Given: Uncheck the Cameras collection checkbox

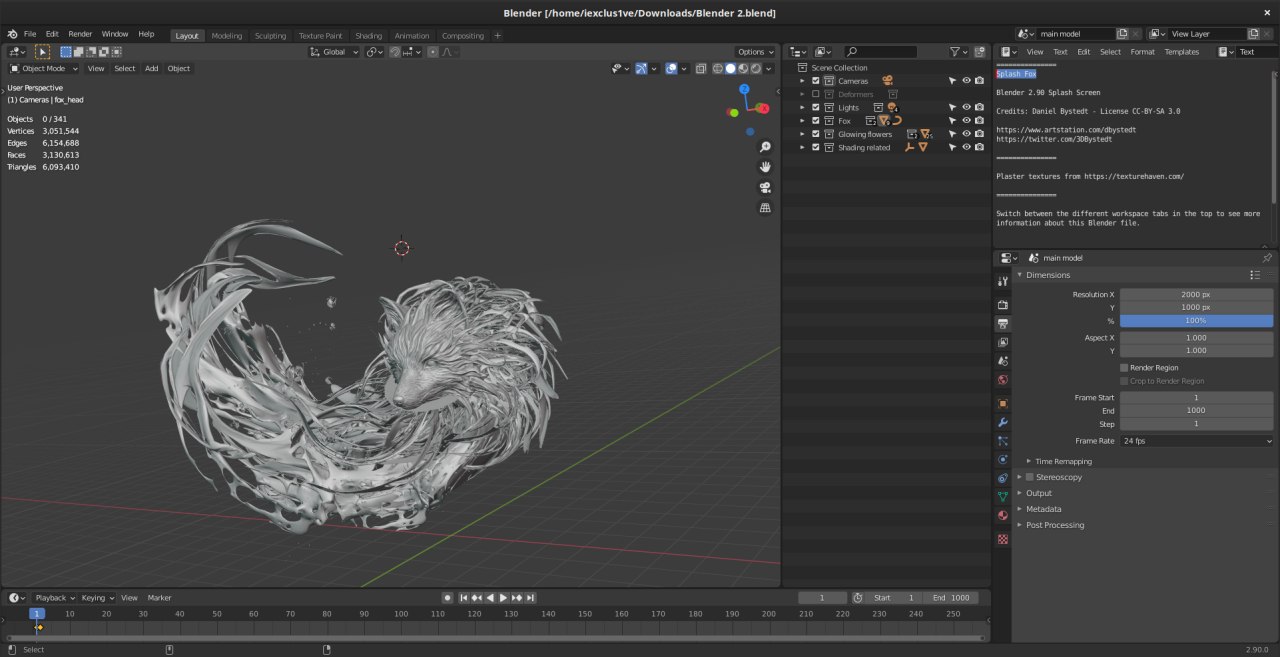Looking at the screenshot, I should point(816,81).
